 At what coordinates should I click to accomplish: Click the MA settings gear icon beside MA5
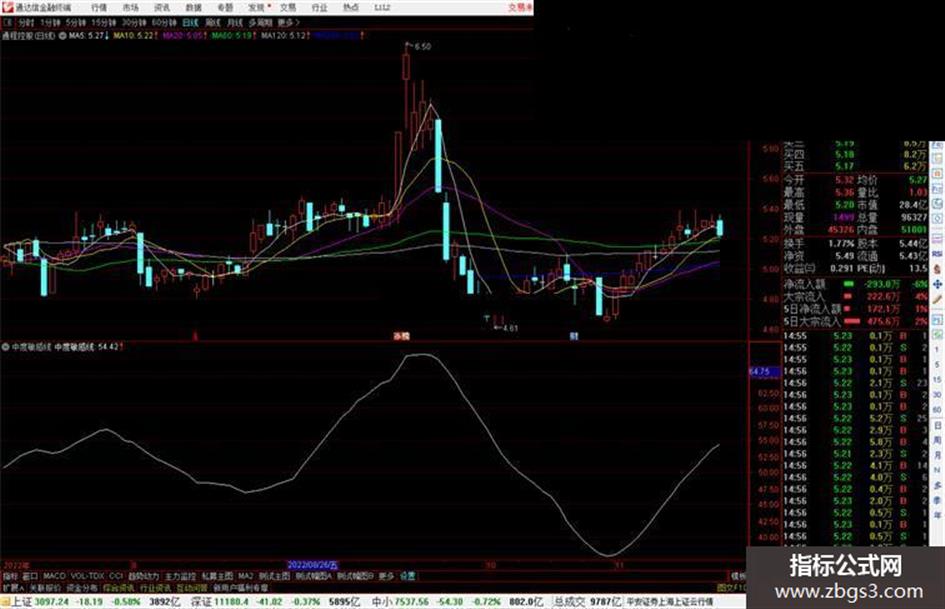[63, 36]
